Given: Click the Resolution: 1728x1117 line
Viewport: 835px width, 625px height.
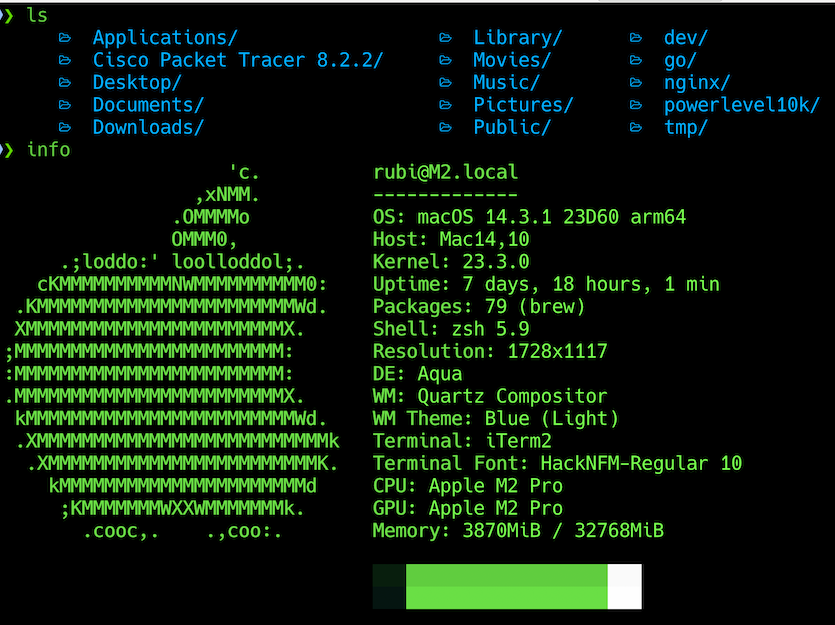Looking at the screenshot, I should click(x=490, y=351).
